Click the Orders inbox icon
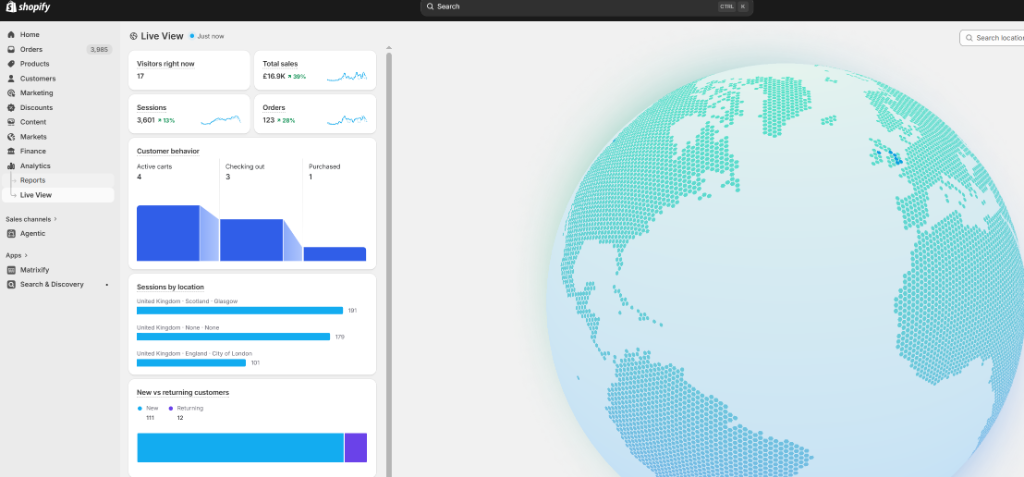The image size is (1024, 477). tap(11, 50)
